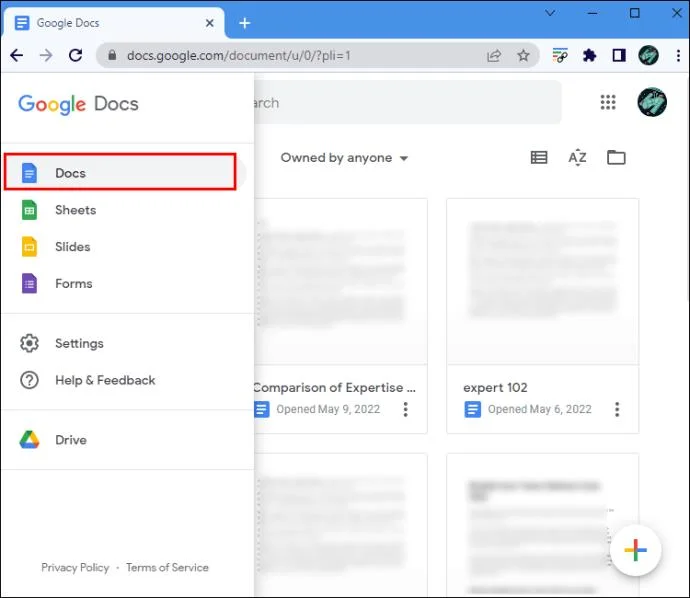This screenshot has width=690, height=598.
Task: Open the Chrome profile avatar in toolbar
Action: coord(648,55)
